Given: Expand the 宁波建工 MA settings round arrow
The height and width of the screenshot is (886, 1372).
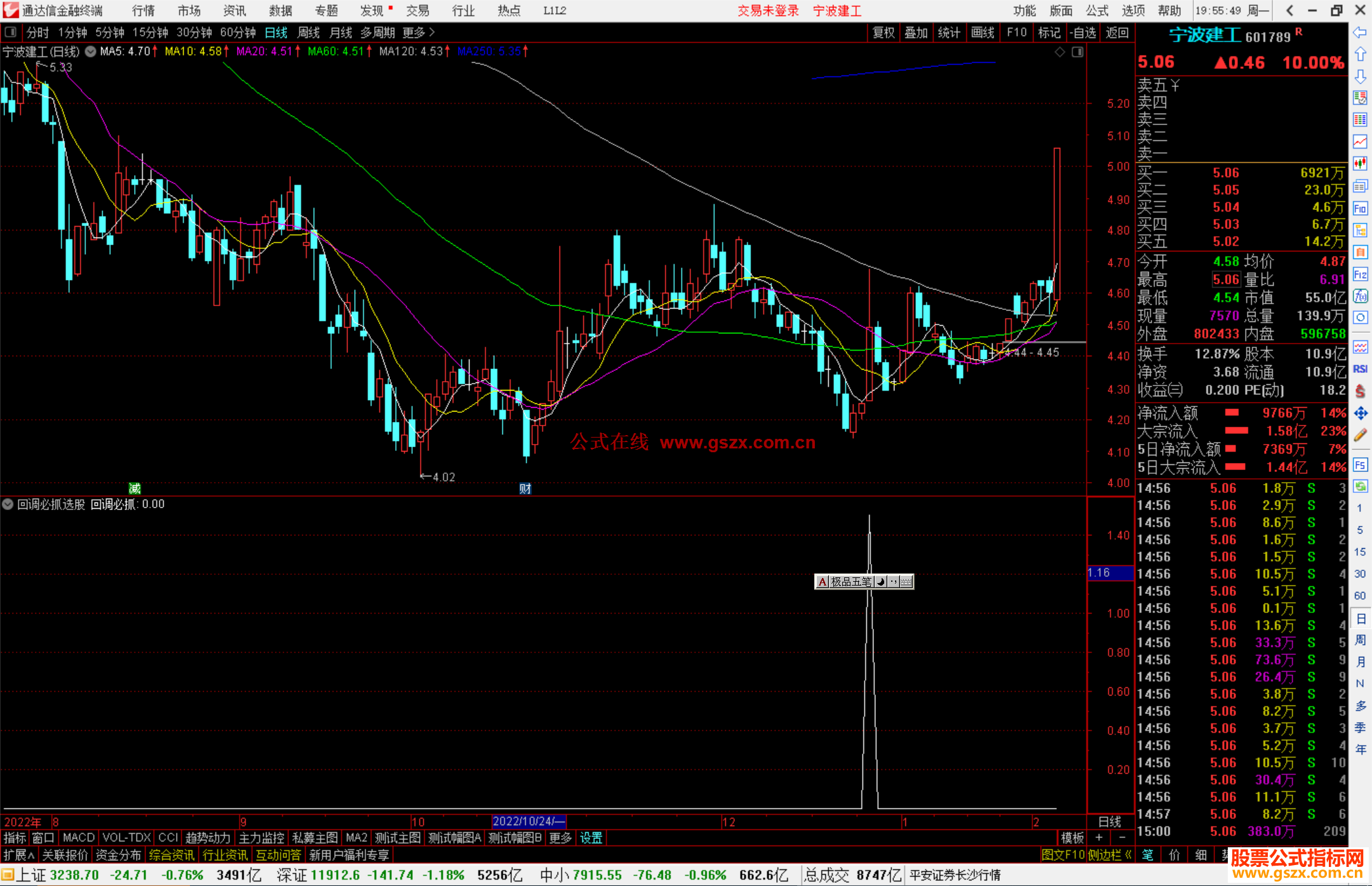Looking at the screenshot, I should [91, 51].
